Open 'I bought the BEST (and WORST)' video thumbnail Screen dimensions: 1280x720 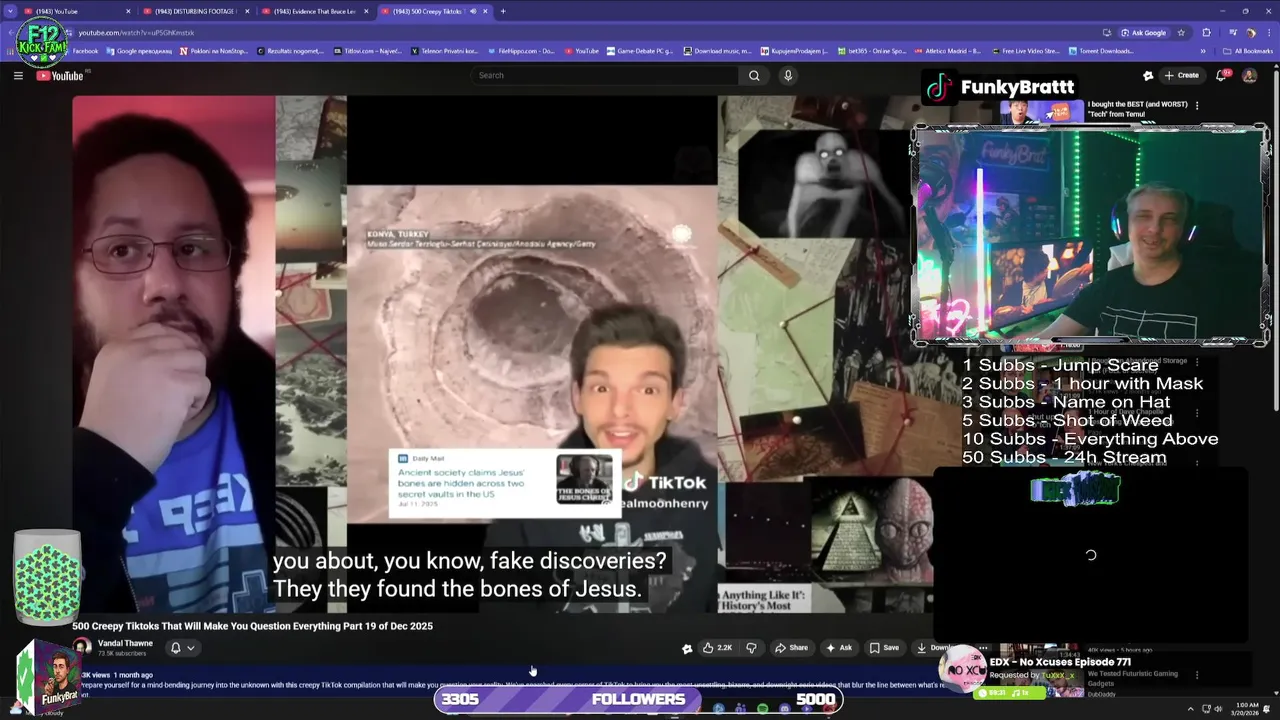tap(1041, 112)
